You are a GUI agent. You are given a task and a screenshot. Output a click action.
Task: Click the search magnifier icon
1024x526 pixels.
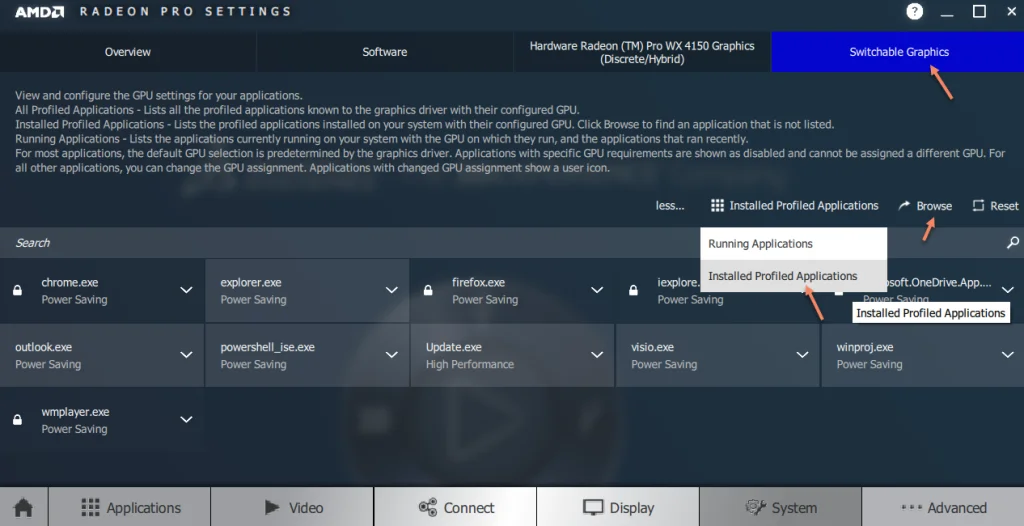coord(1012,242)
